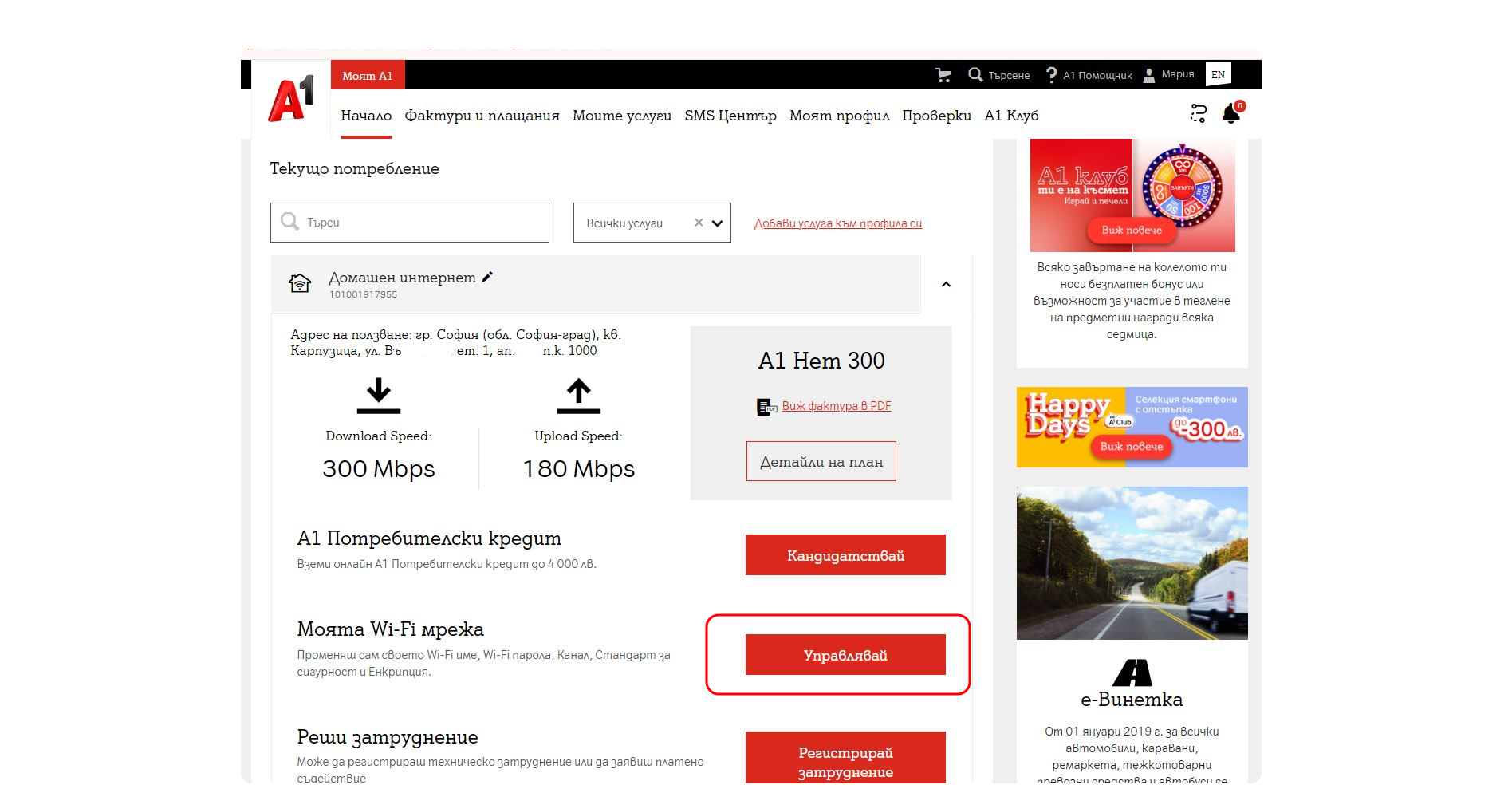Click the 180 Mbps upload value
1512x785 pixels.
click(x=578, y=469)
